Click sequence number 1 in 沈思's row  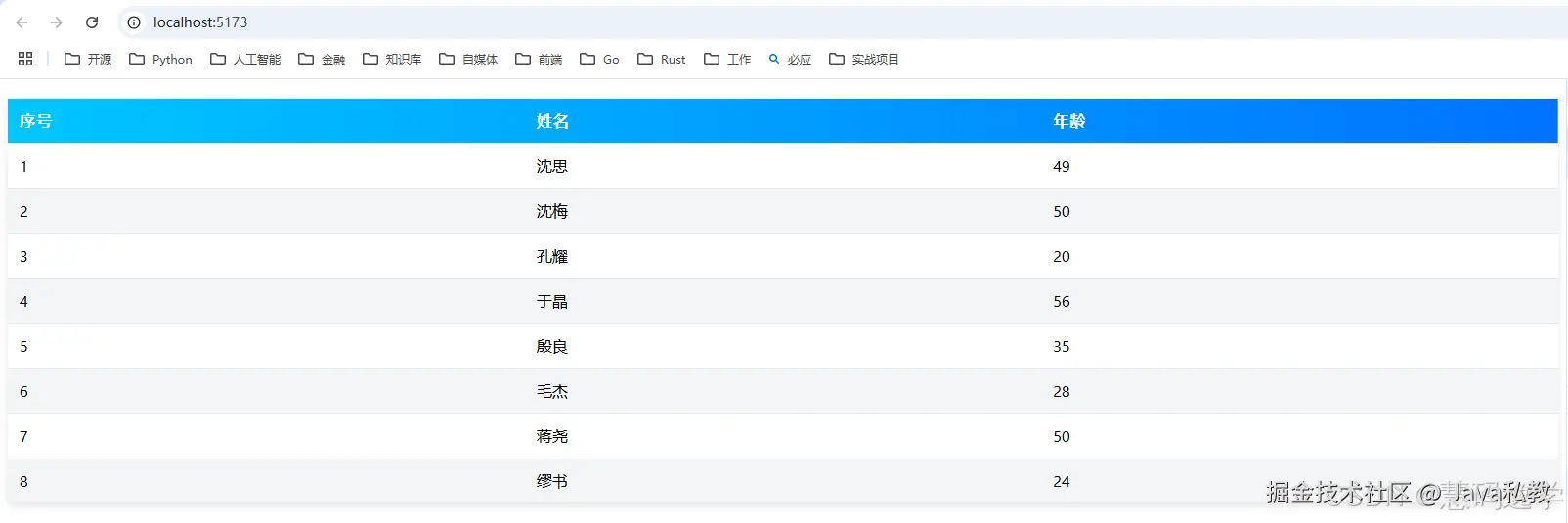pos(23,167)
